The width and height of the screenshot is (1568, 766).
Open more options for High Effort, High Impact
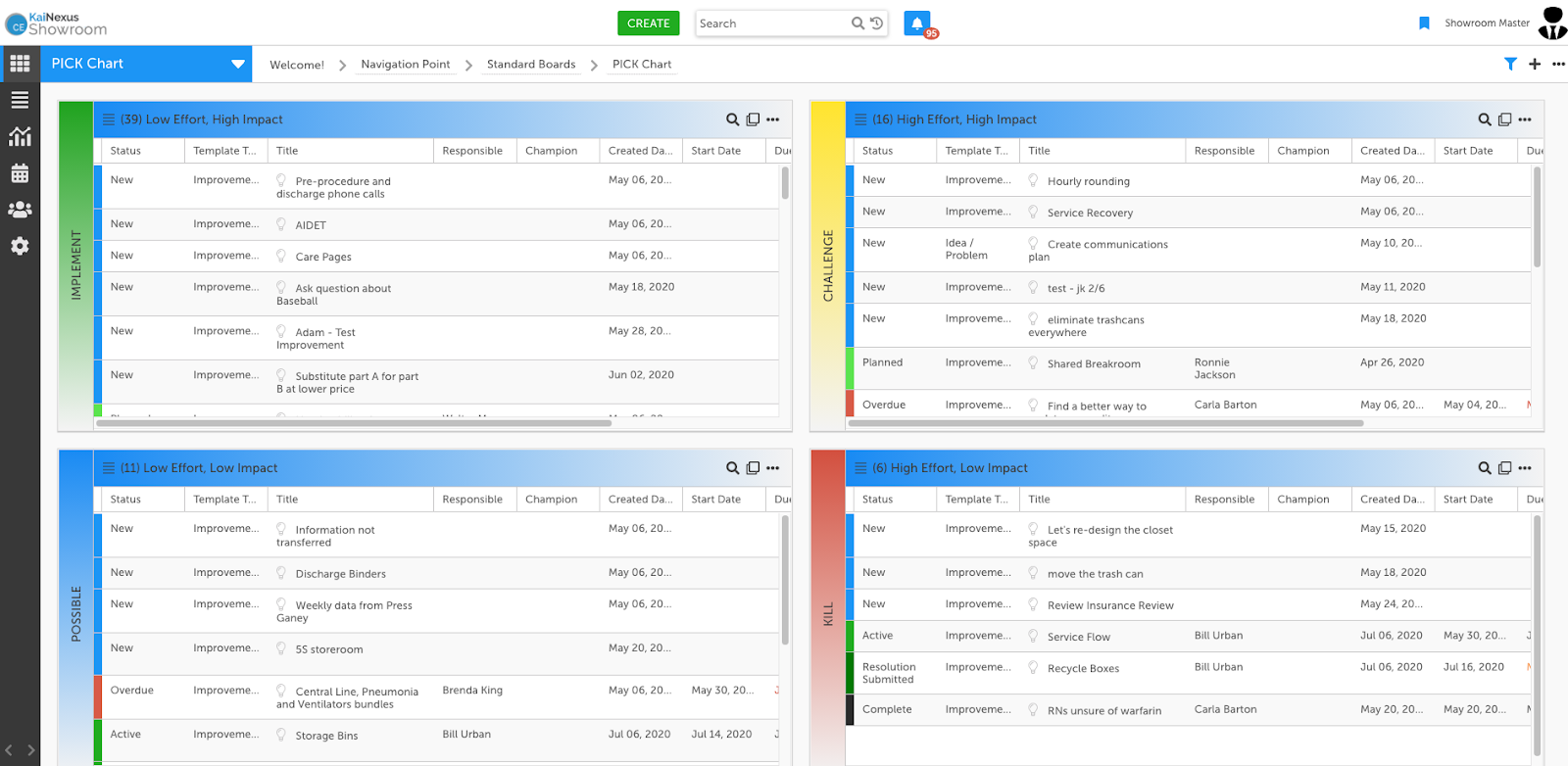point(1525,120)
